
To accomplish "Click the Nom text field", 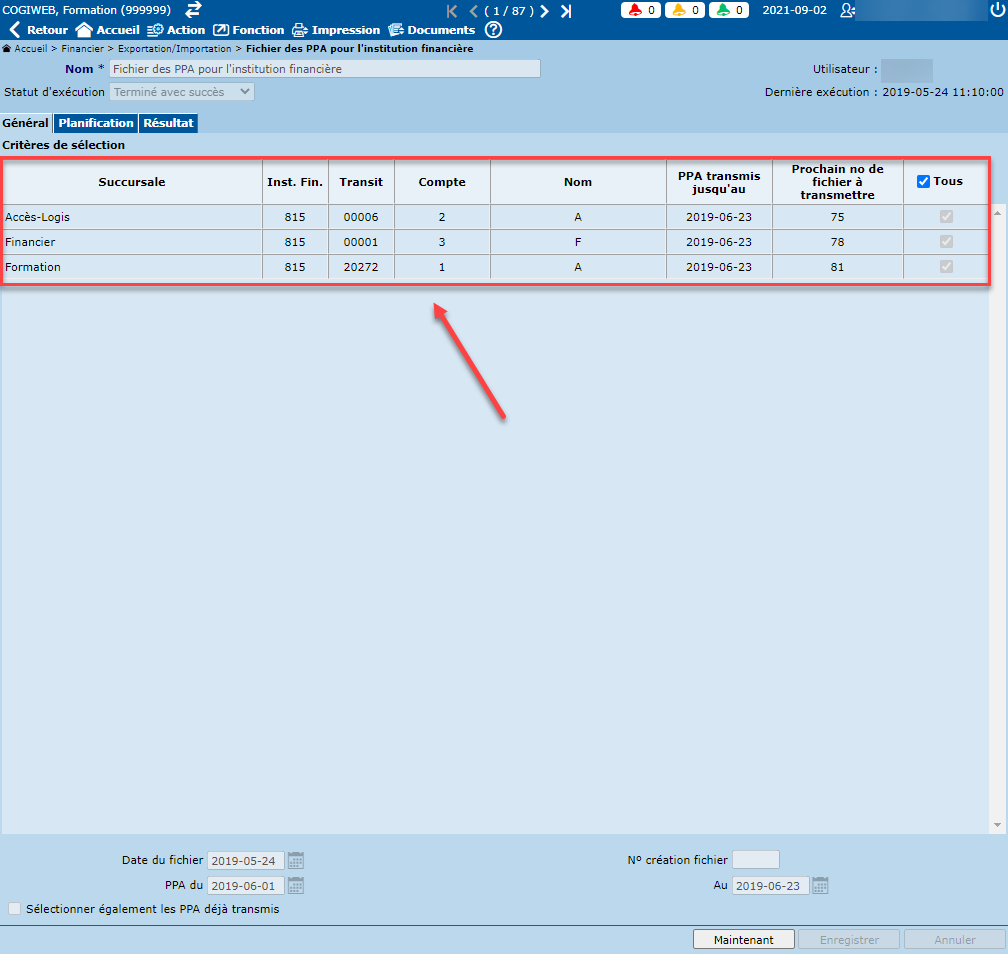I will pos(324,69).
